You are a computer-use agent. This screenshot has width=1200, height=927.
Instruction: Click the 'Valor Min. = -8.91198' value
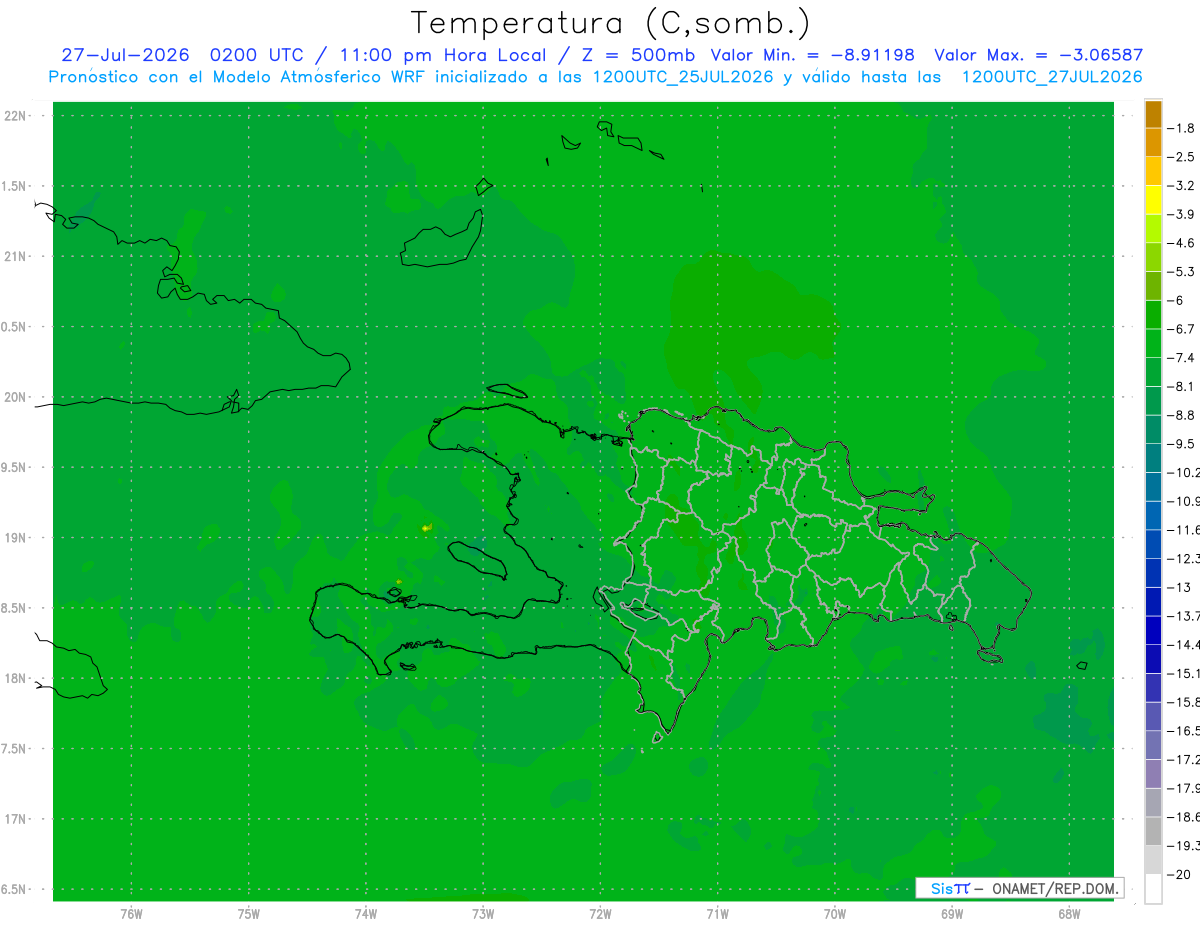click(x=812, y=55)
